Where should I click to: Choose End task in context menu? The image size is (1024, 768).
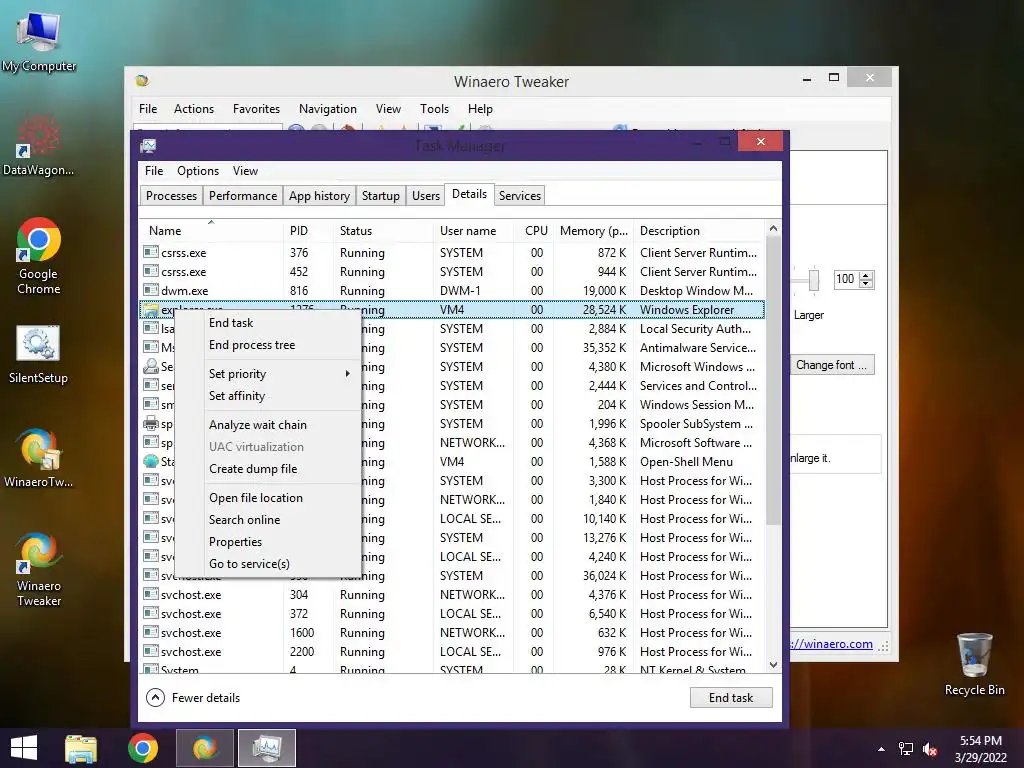[x=280, y=323]
